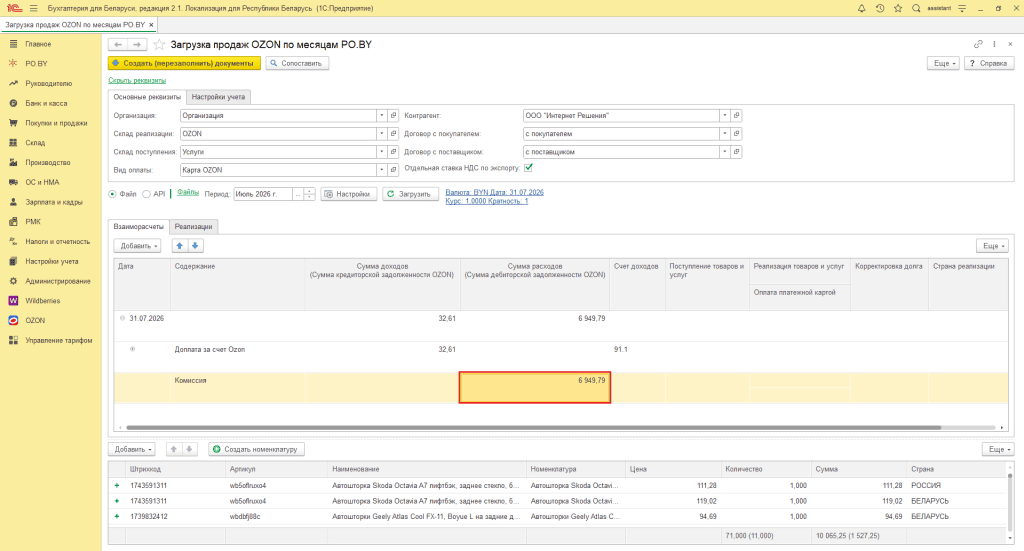The width and height of the screenshot is (1024, 551).
Task: Click Скрыть реквизиты link
Action: (x=137, y=80)
